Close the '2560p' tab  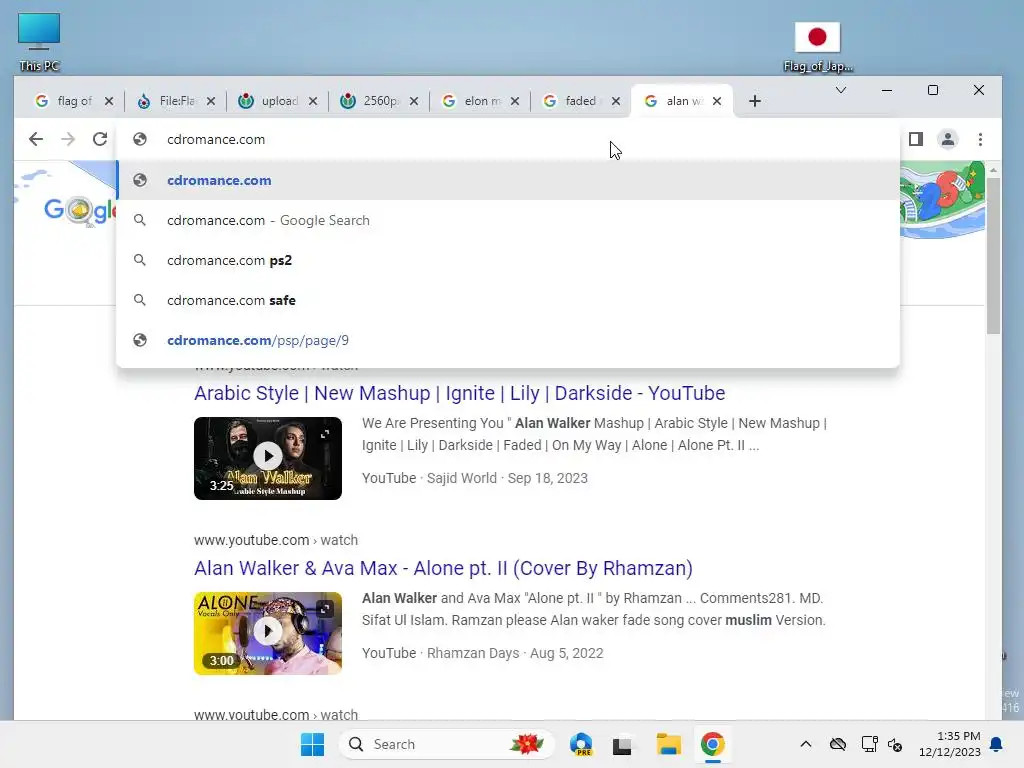[414, 101]
